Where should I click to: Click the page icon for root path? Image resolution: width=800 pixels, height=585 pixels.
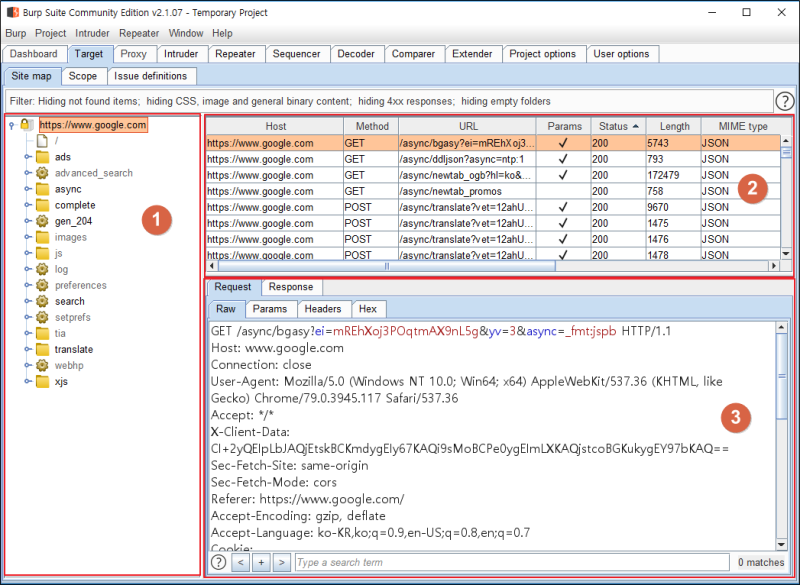pos(42,141)
